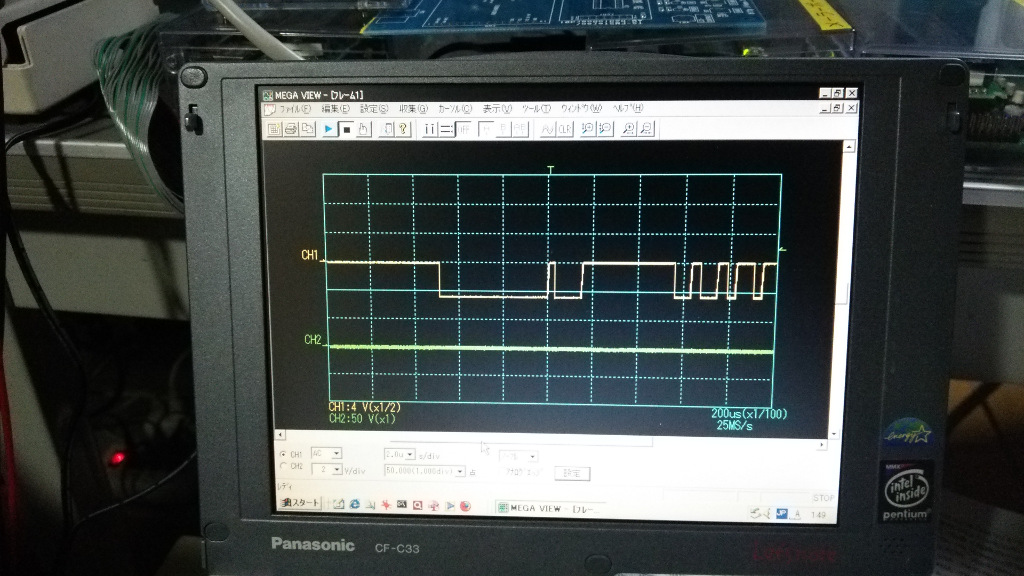Click the CH1 waveform label
Image resolution: width=1024 pixels, height=576 pixels.
tap(310, 255)
